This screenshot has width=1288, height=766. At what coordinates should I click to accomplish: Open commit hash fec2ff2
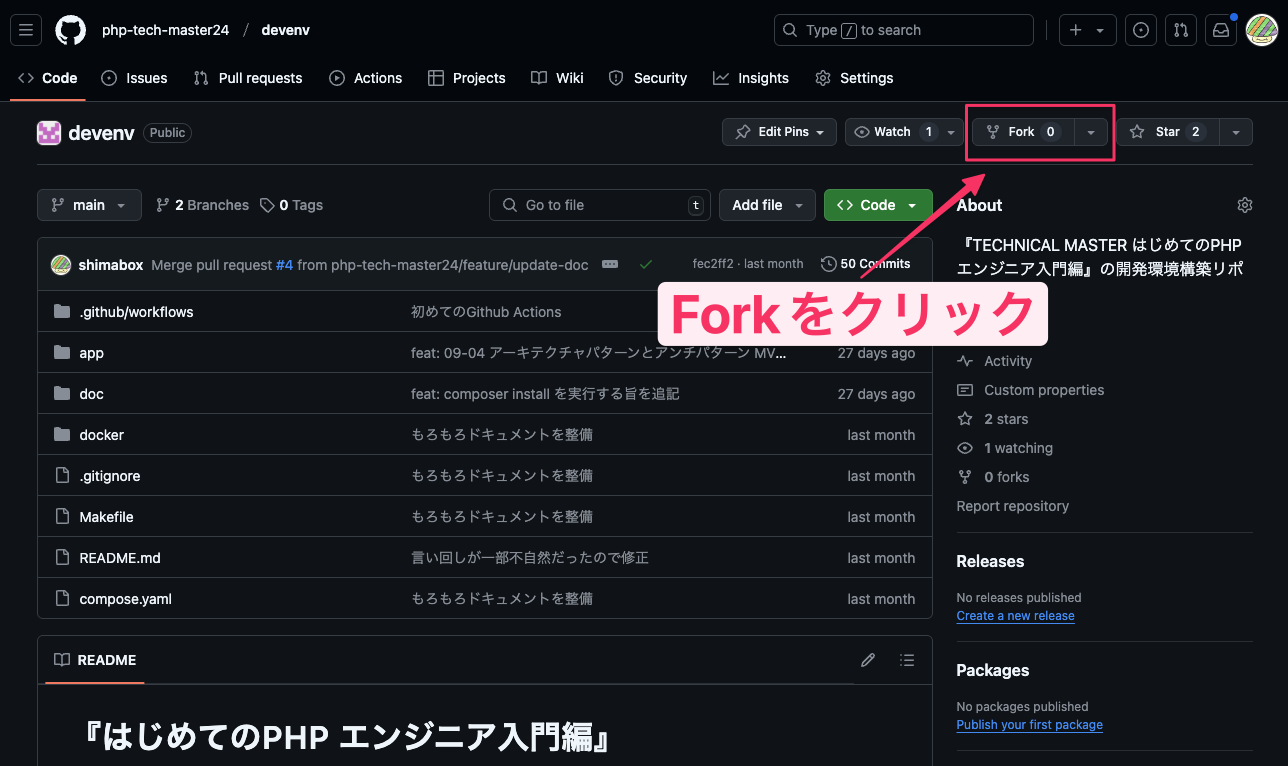[x=713, y=264]
